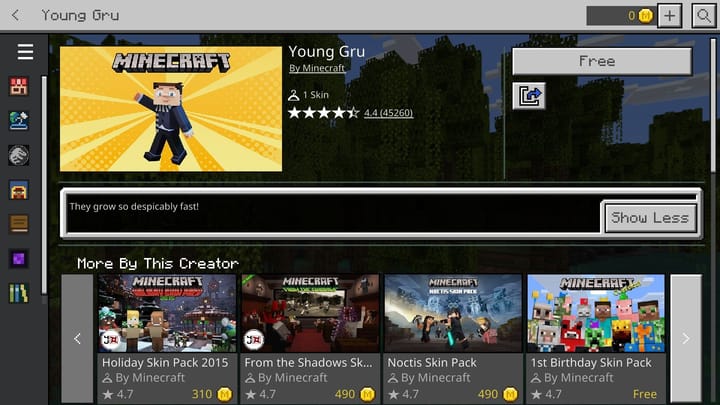Open the Noctis Skin Pack item

click(x=453, y=339)
